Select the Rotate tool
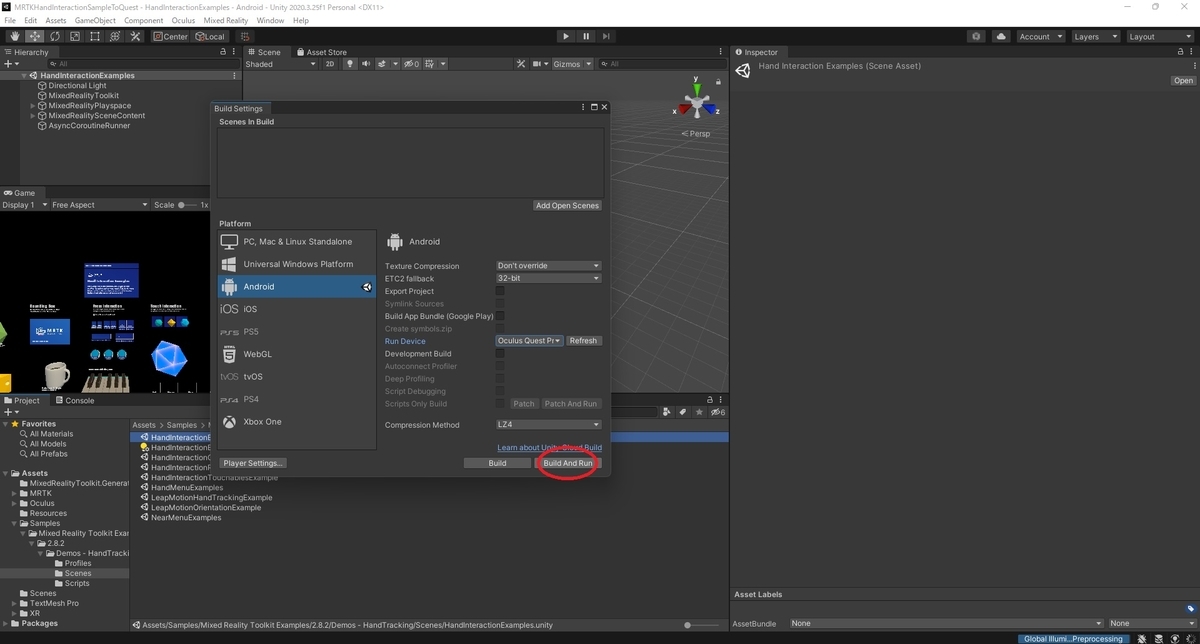 pyautogui.click(x=53, y=36)
